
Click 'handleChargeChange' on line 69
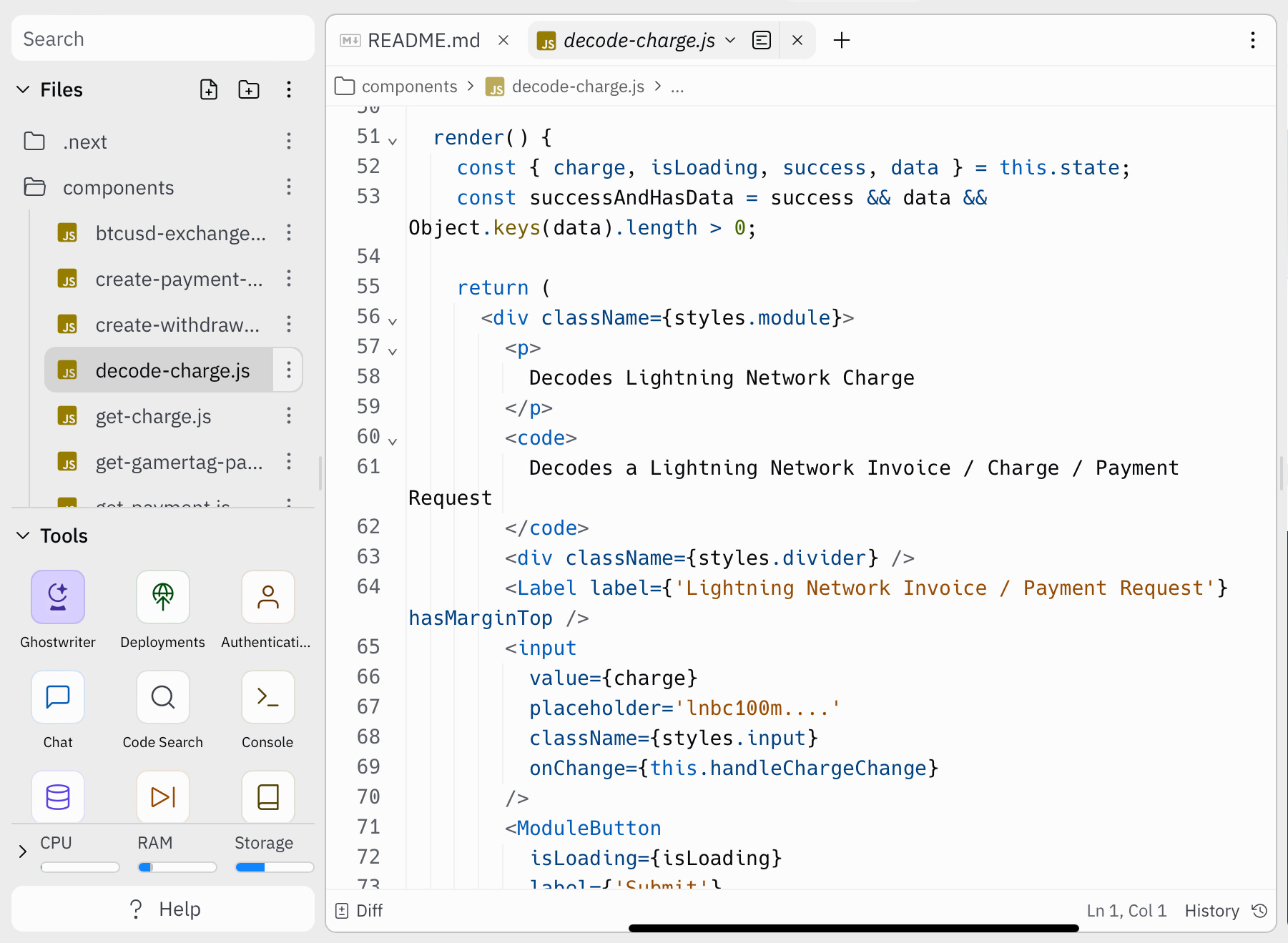[818, 768]
